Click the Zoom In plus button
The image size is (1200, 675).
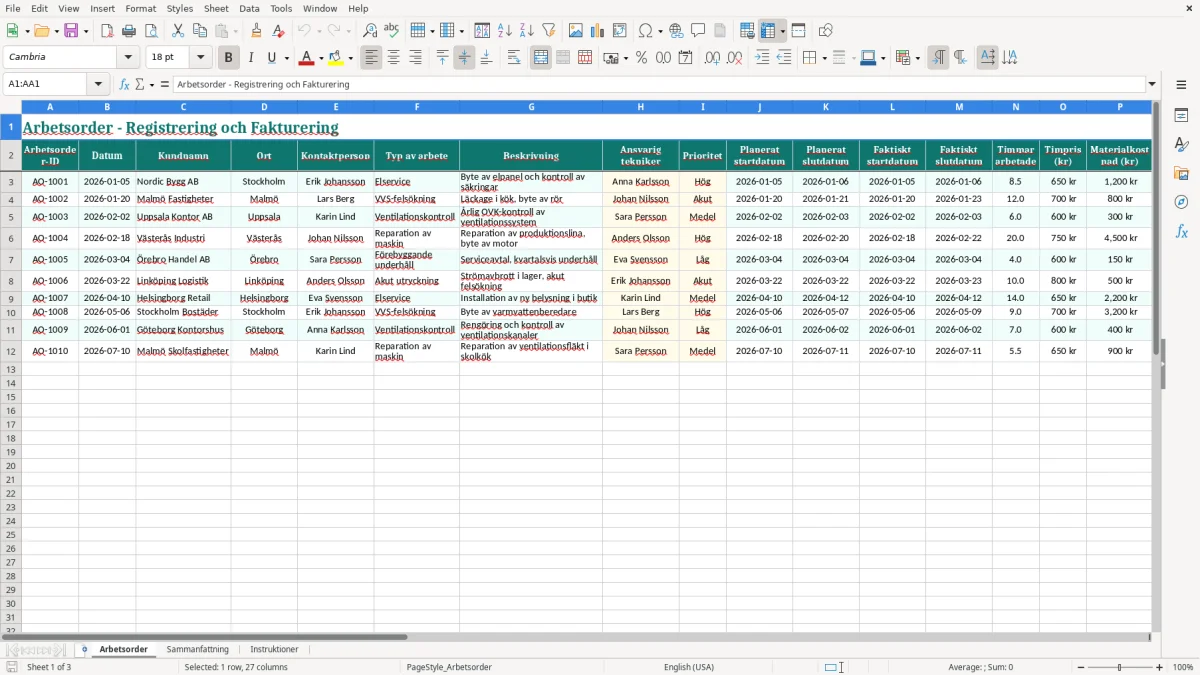[1159, 667]
